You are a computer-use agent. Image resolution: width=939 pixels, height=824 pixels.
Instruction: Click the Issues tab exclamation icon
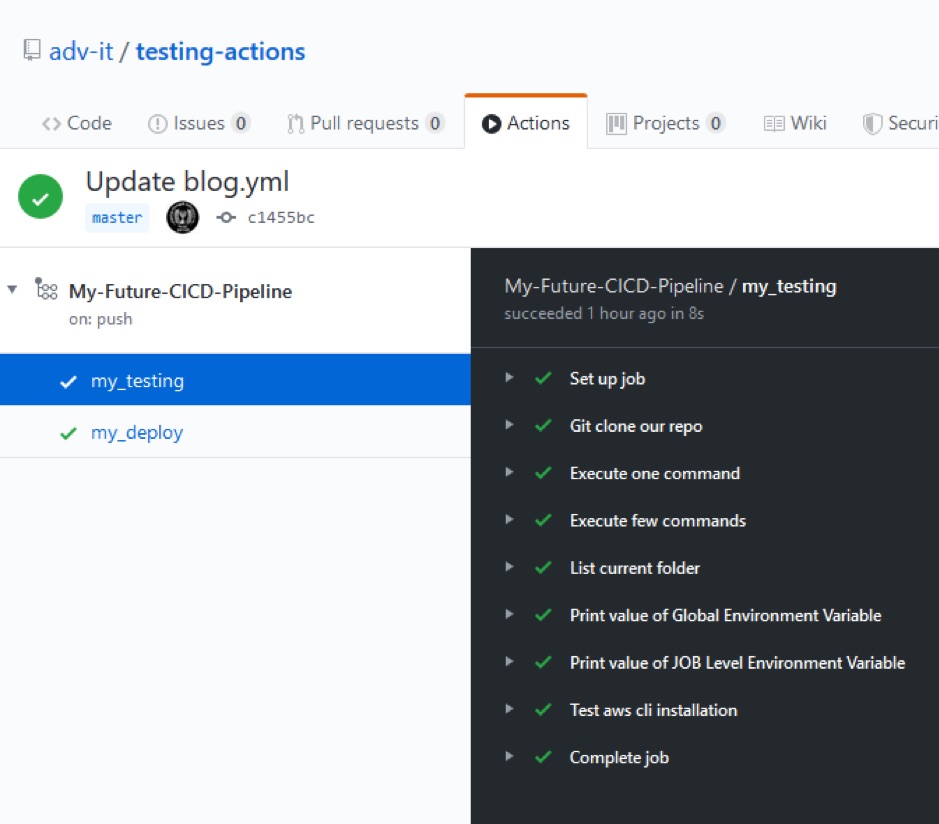tap(157, 122)
